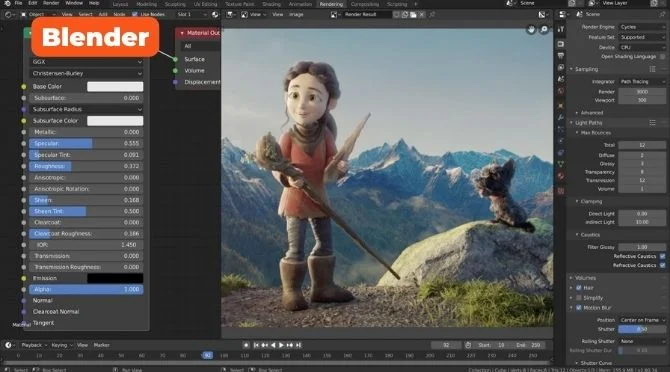Image resolution: width=670 pixels, height=372 pixels.
Task: Collapse the Sampling panel
Action: click(x=571, y=69)
